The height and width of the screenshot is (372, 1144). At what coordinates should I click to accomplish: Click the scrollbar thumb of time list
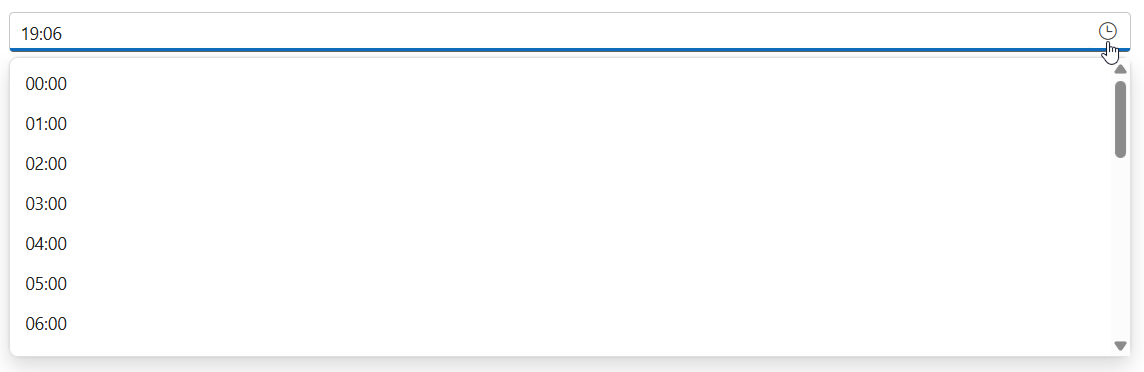click(1121, 120)
